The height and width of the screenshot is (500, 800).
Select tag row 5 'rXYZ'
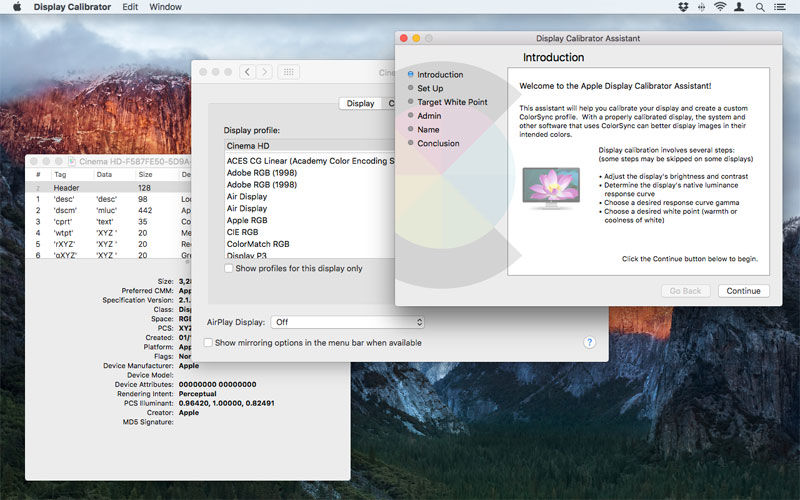[108, 244]
